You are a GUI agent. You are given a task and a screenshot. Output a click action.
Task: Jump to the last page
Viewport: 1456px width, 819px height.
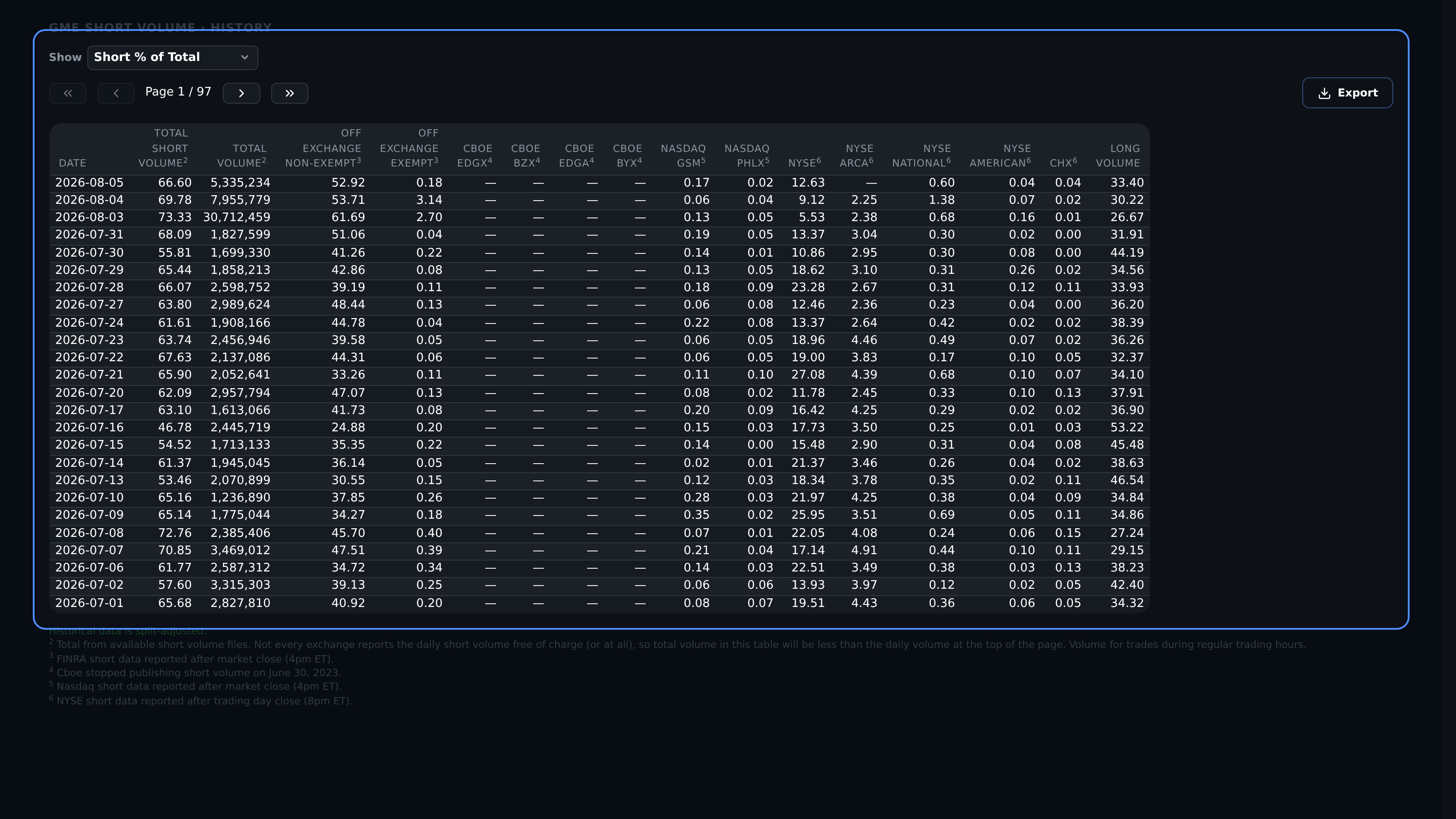pos(289,93)
